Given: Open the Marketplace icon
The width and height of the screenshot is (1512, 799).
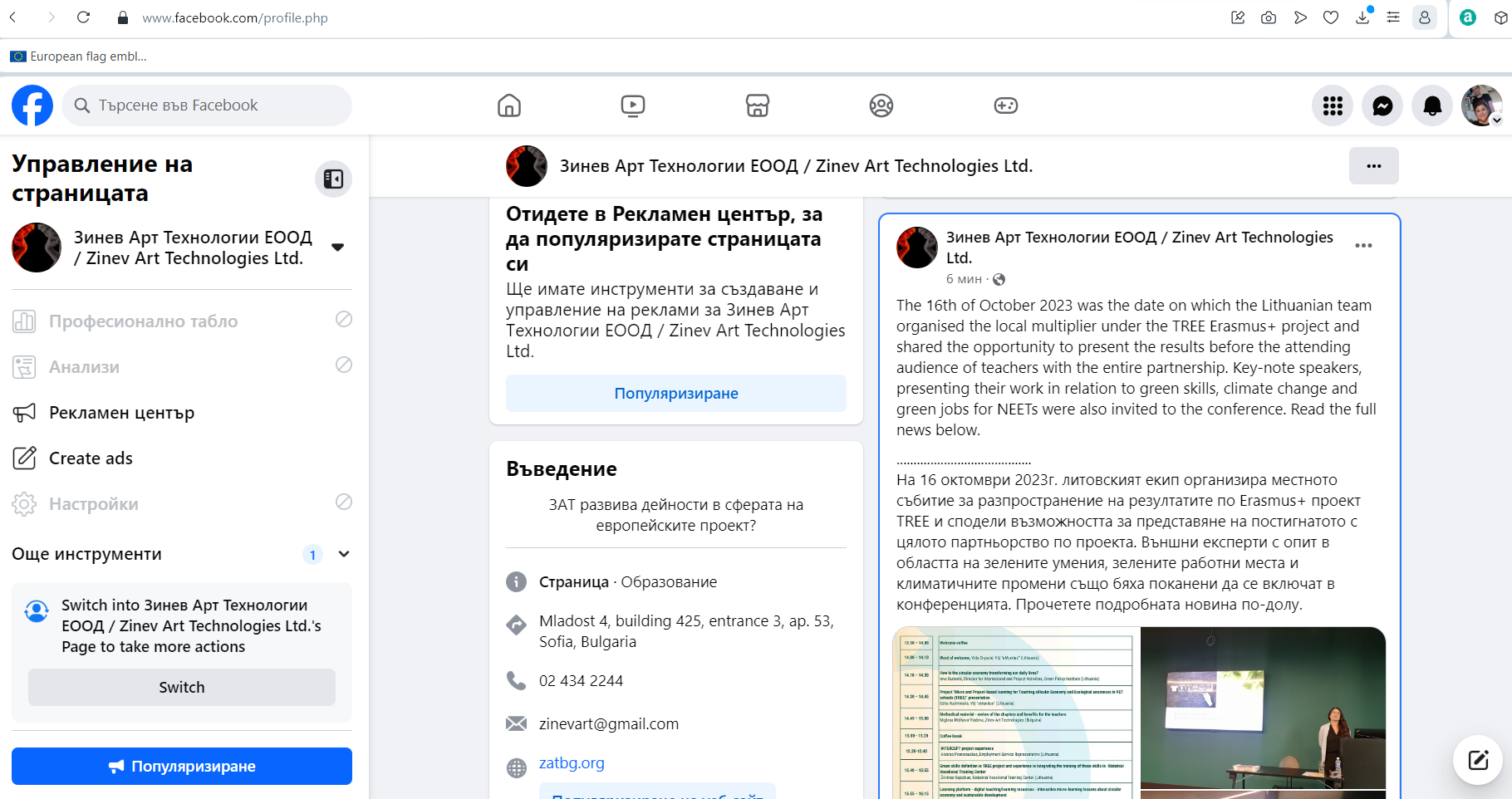Looking at the screenshot, I should click(x=758, y=105).
